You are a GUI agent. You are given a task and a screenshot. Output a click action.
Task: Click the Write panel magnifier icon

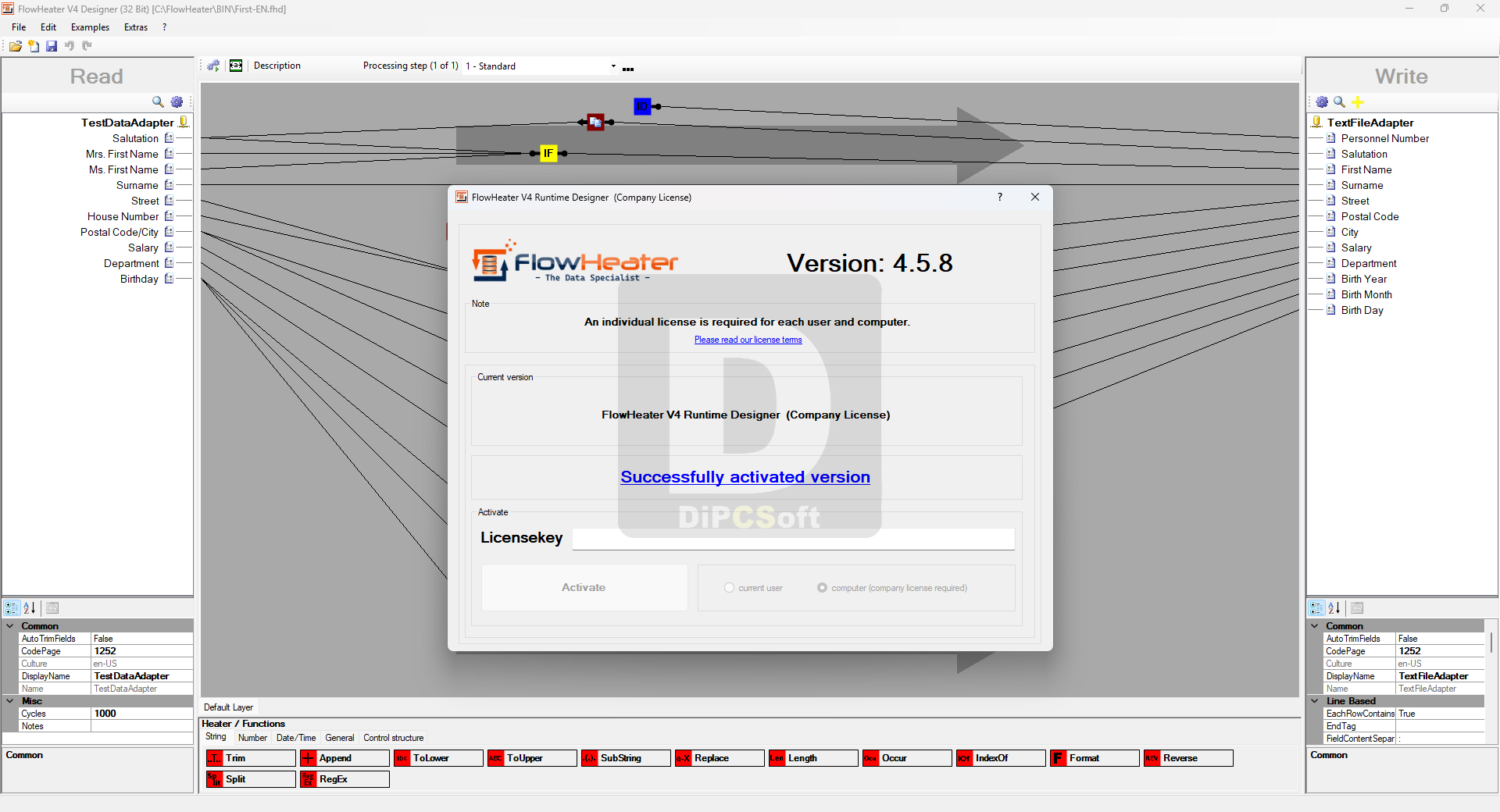[x=1339, y=101]
